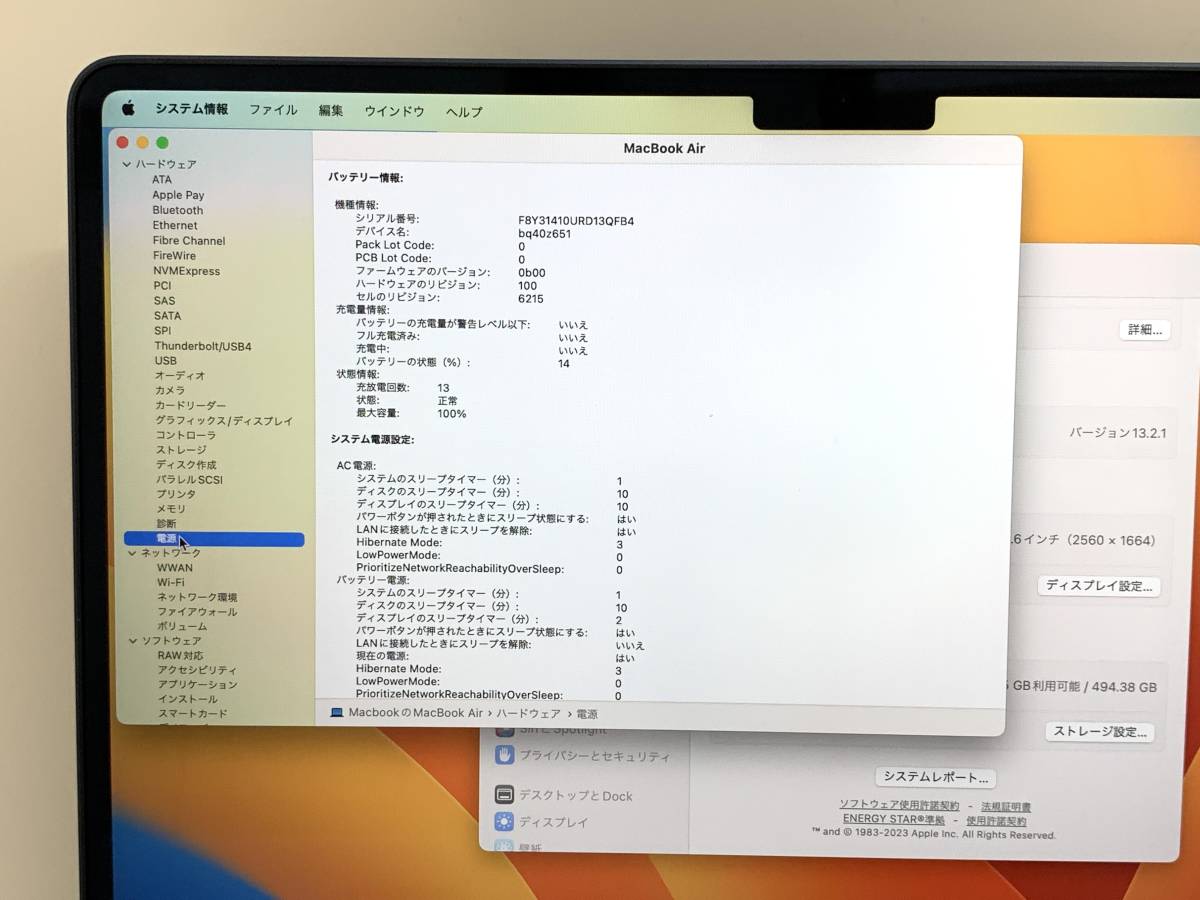Select コントローラ in the sidebar
The height and width of the screenshot is (900, 1200).
(x=186, y=436)
